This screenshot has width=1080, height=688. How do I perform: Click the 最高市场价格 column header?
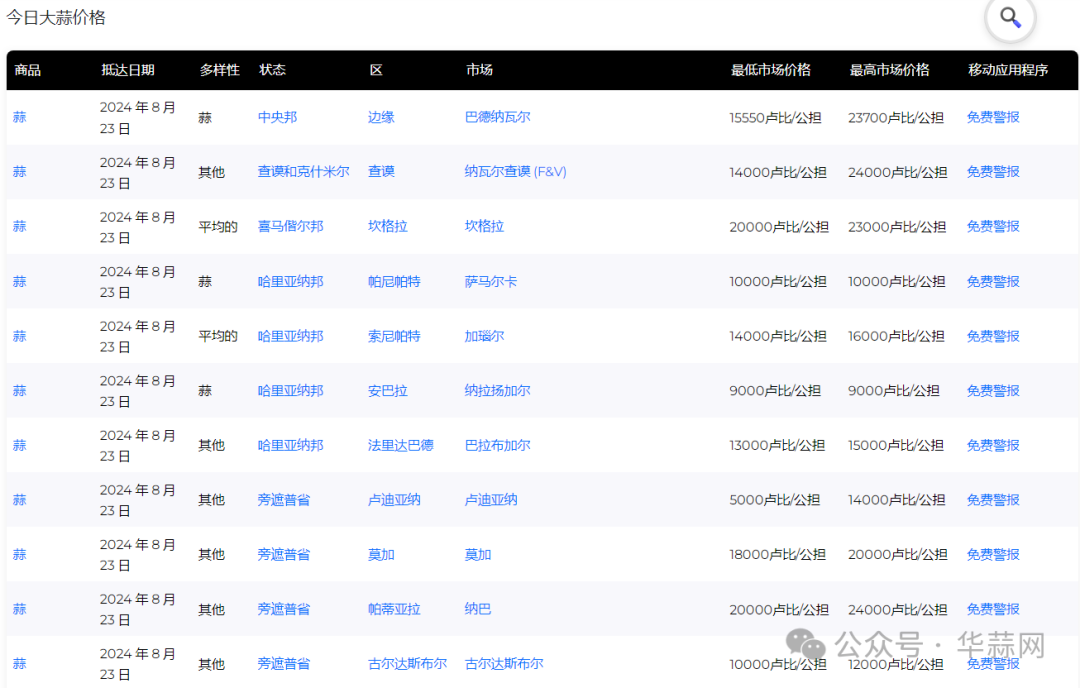pyautogui.click(x=889, y=70)
